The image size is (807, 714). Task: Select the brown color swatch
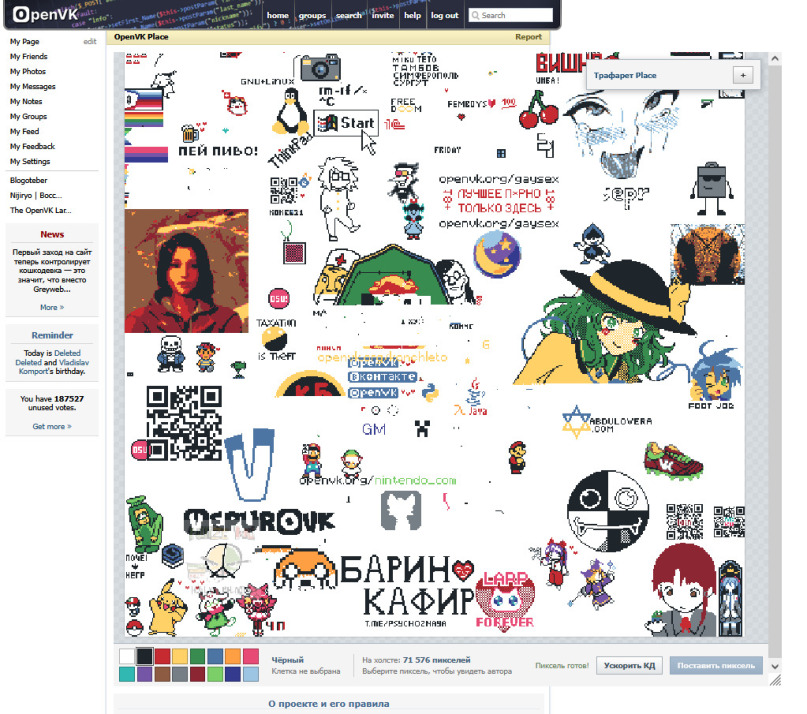click(x=162, y=674)
